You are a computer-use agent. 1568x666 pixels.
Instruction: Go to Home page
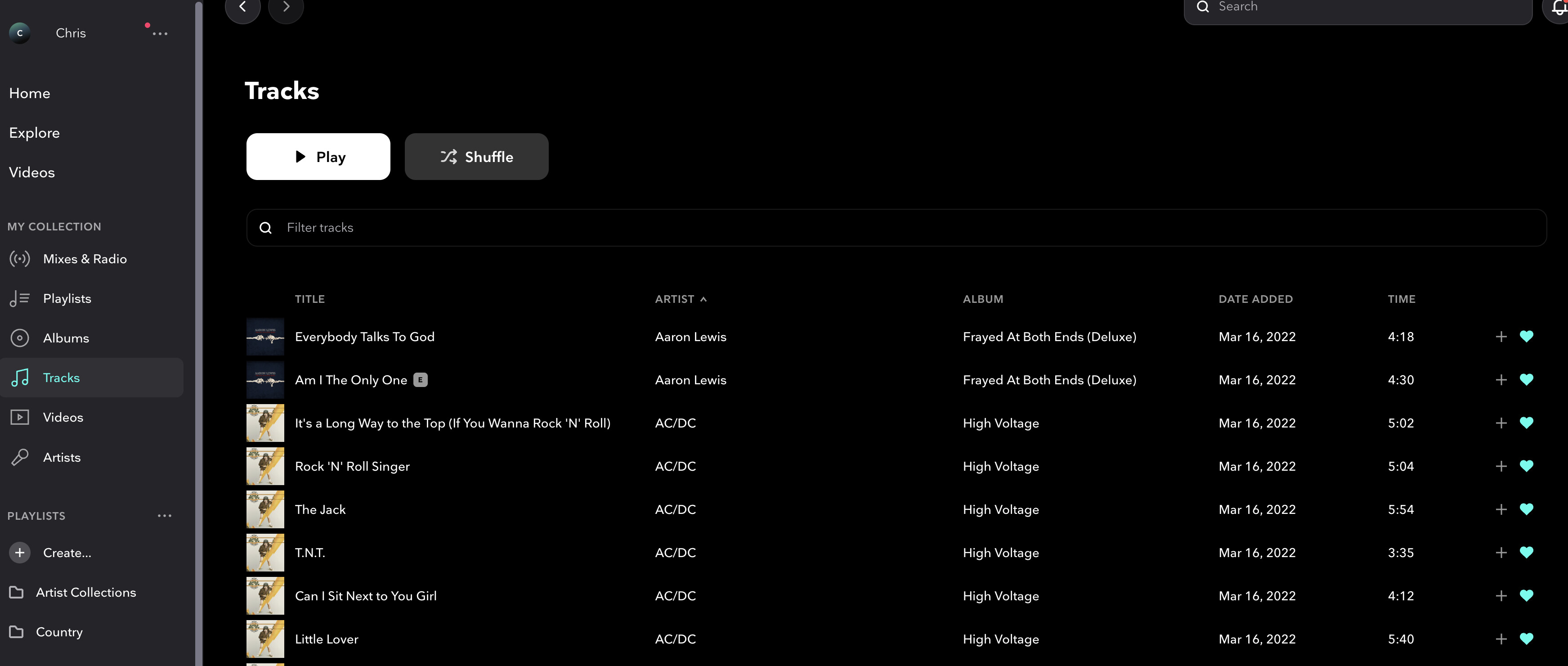point(29,93)
